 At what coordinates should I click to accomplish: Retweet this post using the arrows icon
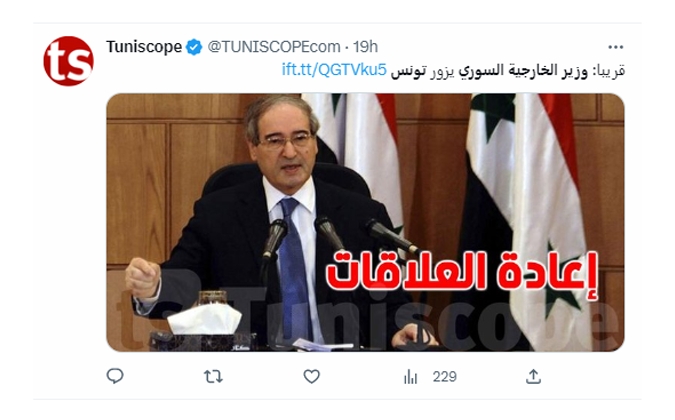tap(213, 377)
